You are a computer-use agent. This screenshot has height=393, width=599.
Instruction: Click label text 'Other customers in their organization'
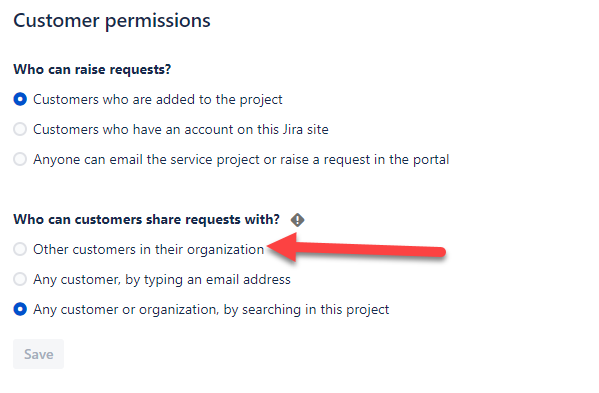[149, 250]
